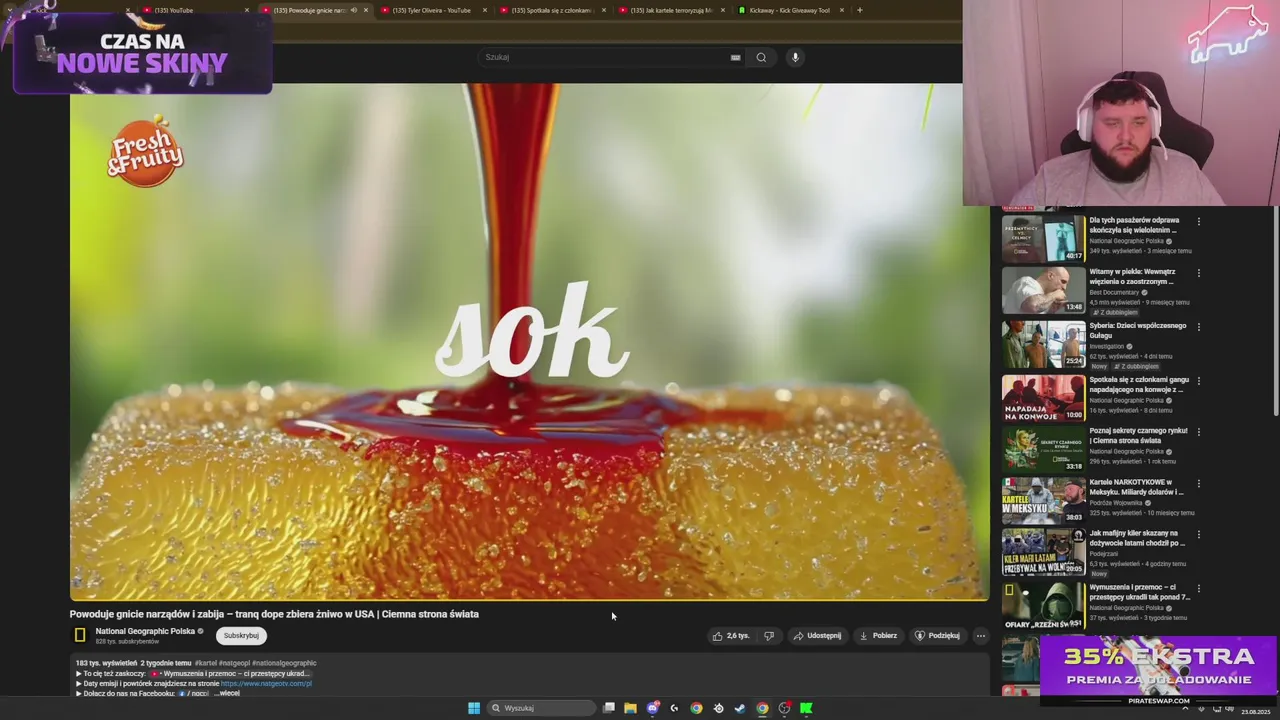Open options menu for 'Wymuszenia i przemoc' video
This screenshot has height=720, width=1280.
click(x=1198, y=589)
